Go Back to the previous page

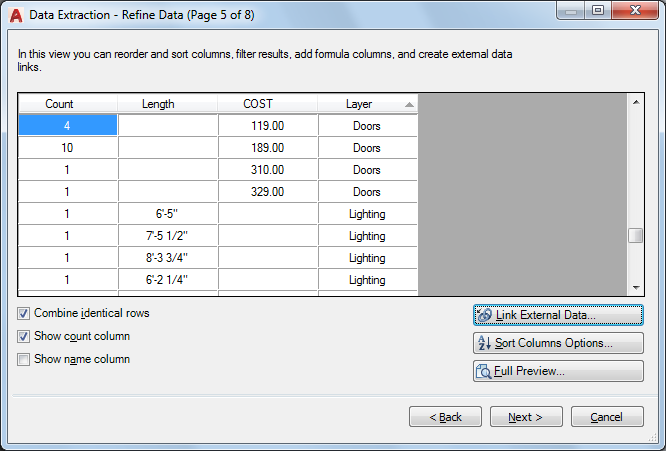(x=445, y=417)
